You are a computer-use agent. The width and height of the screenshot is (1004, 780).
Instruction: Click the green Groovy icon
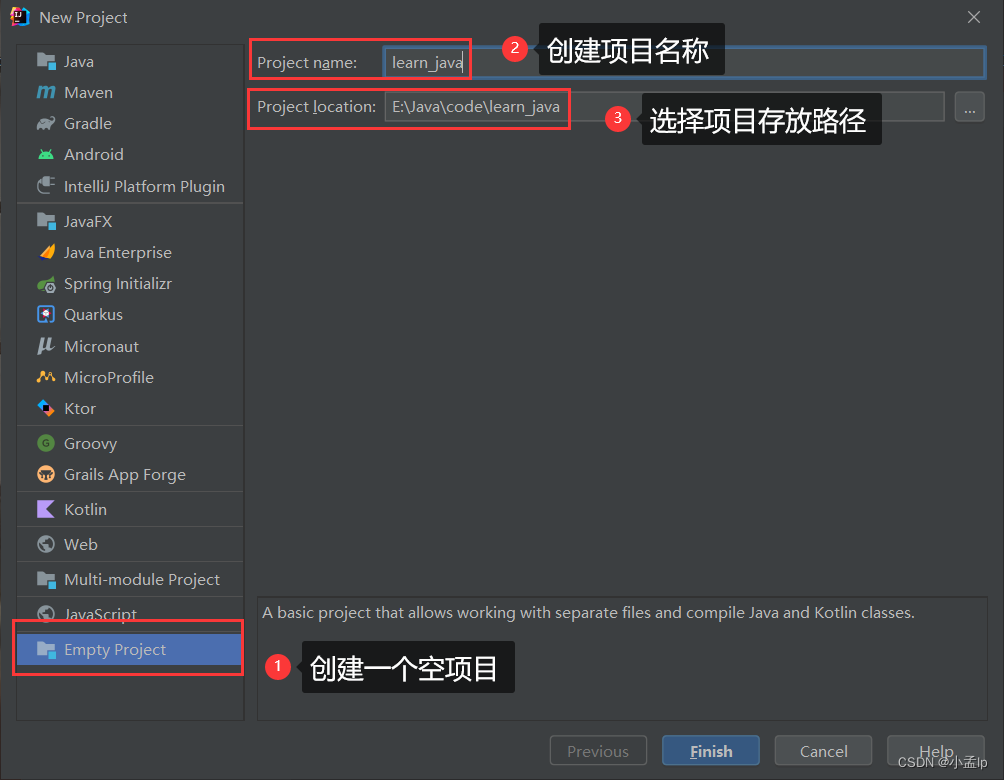(x=46, y=443)
